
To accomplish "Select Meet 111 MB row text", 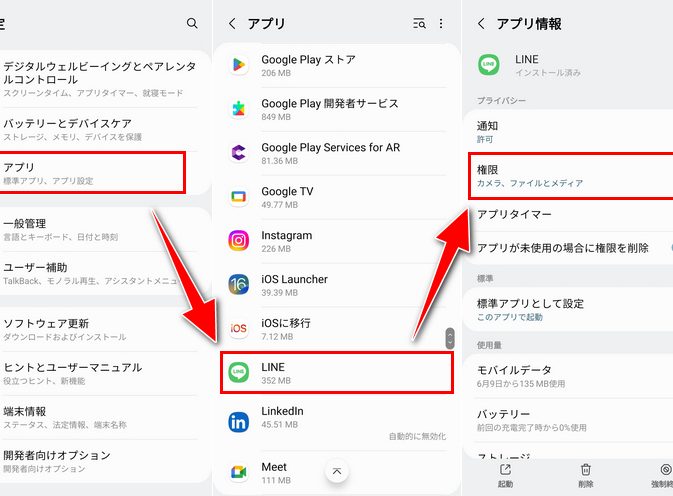I will [x=276, y=473].
